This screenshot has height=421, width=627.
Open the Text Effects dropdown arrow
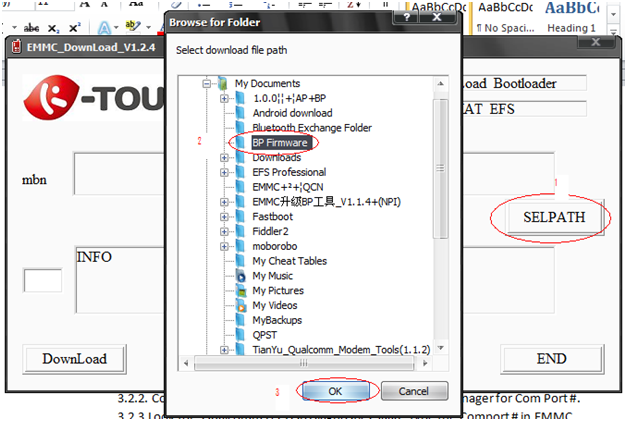point(116,28)
